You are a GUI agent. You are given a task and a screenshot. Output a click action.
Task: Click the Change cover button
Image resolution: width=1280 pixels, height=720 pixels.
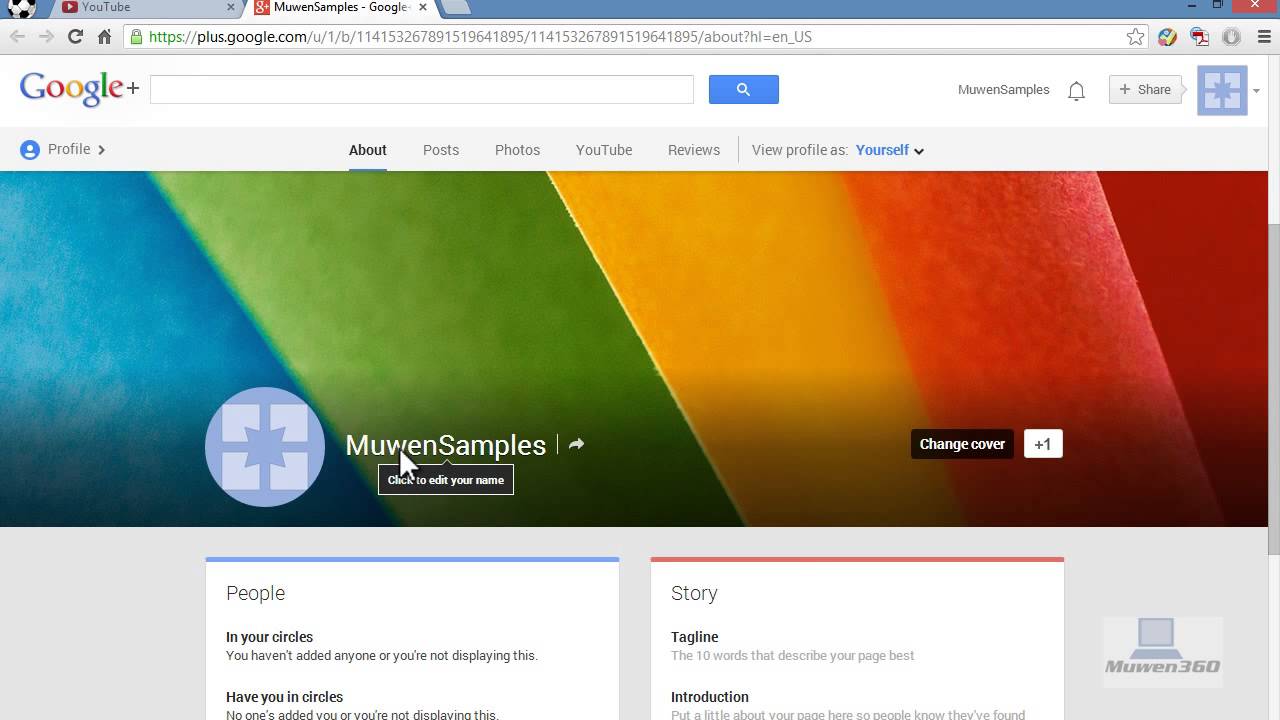click(x=962, y=444)
